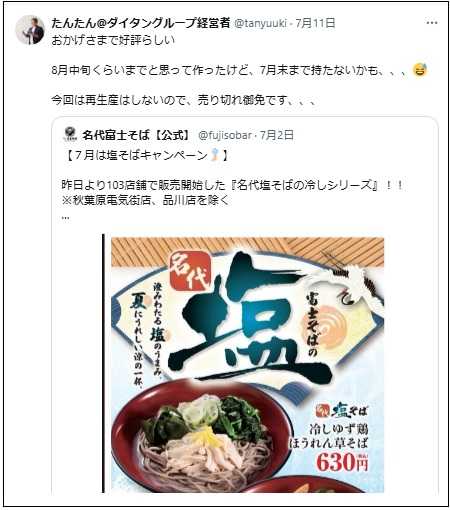This screenshot has width=450, height=510.
Task: Click the soba bowl photo in the poster
Action: [x=202, y=437]
